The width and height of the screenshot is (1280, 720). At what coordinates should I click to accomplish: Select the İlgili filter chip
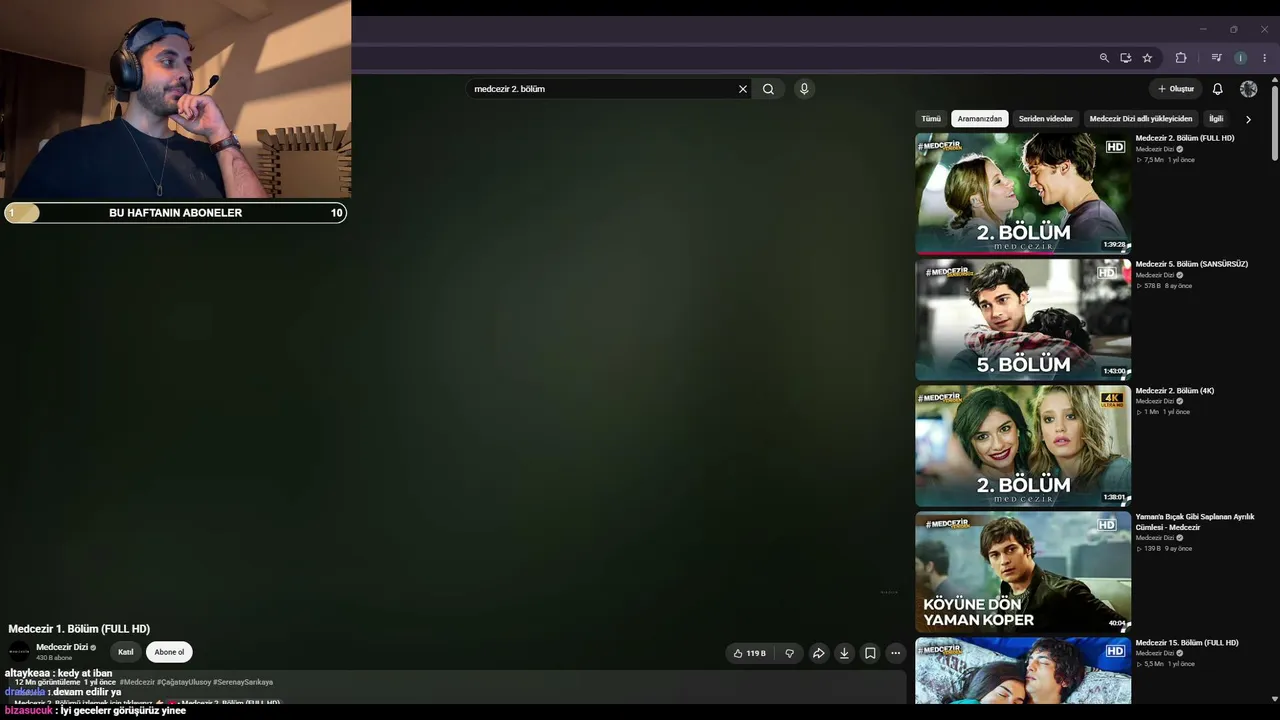[x=1216, y=119]
